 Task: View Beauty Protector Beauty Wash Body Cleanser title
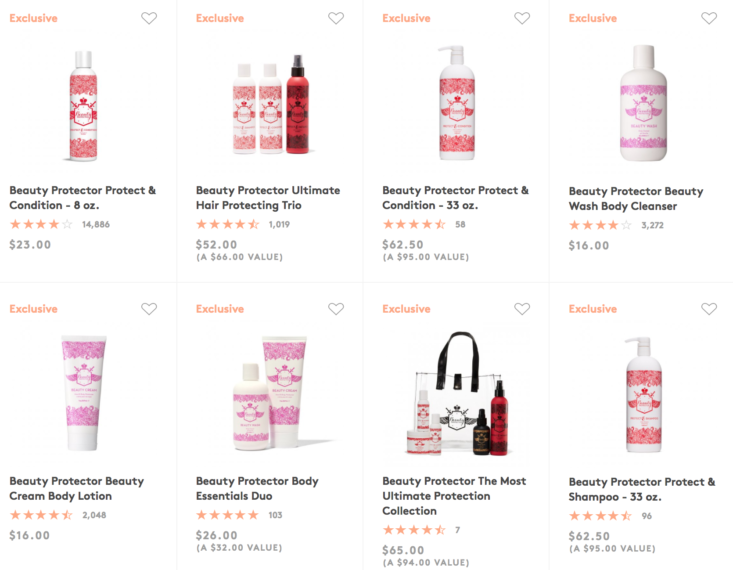click(636, 199)
